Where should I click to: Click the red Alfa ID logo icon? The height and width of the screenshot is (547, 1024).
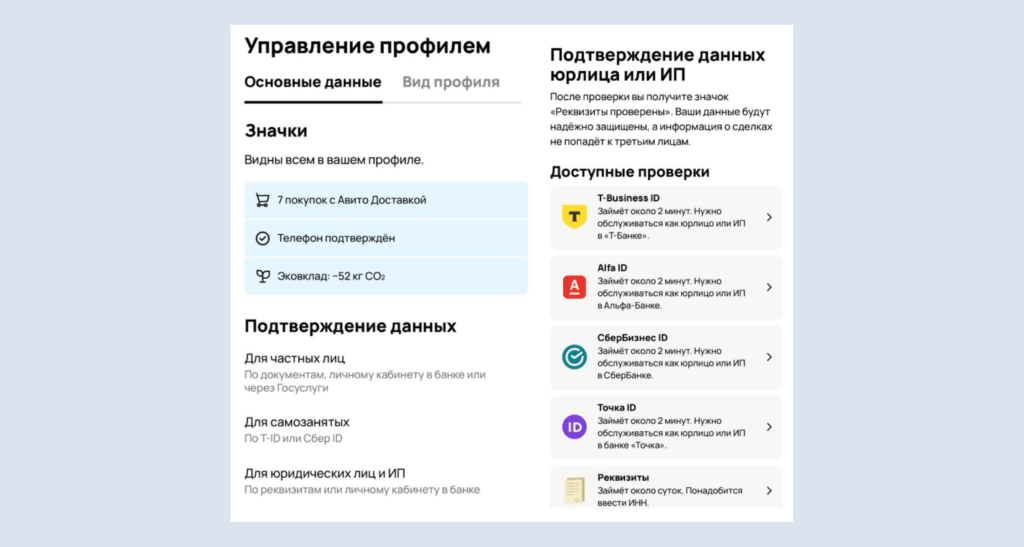click(x=574, y=287)
